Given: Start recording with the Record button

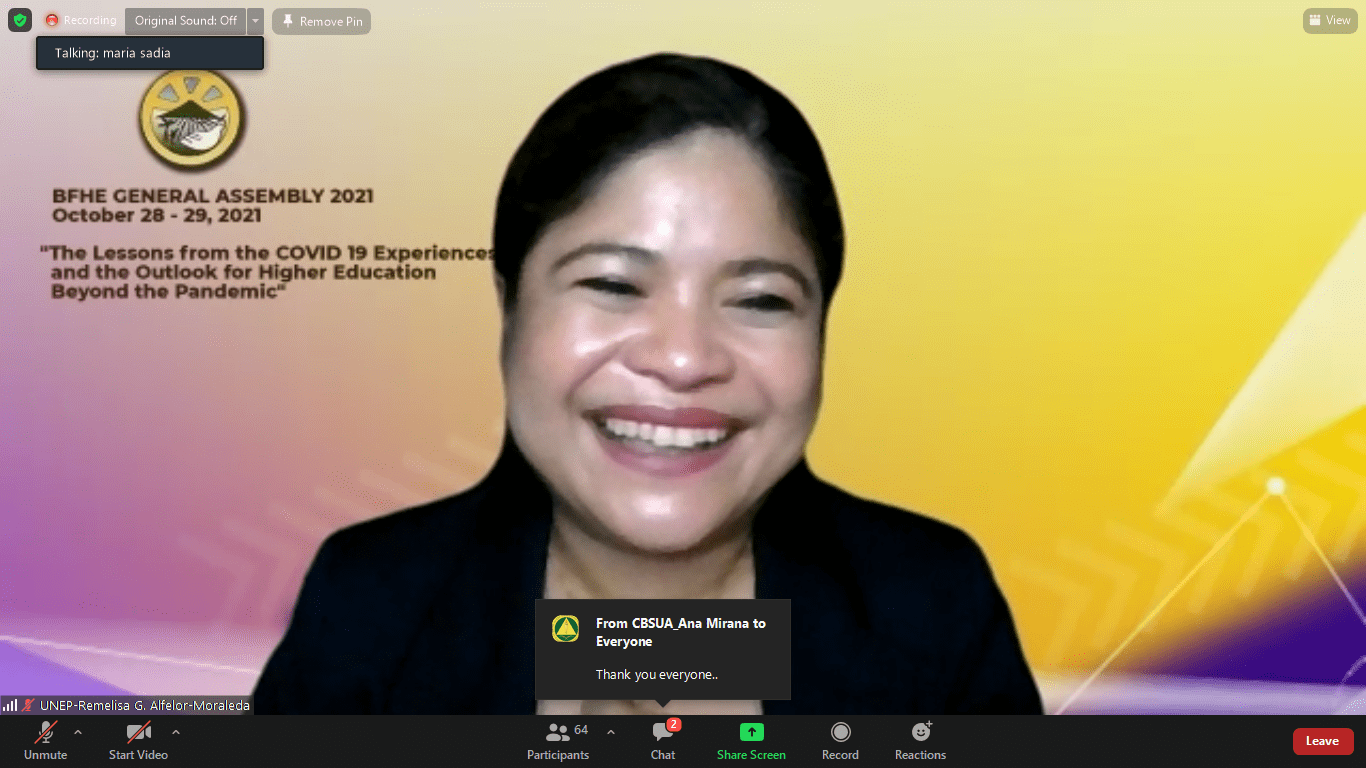Looking at the screenshot, I should (x=840, y=740).
